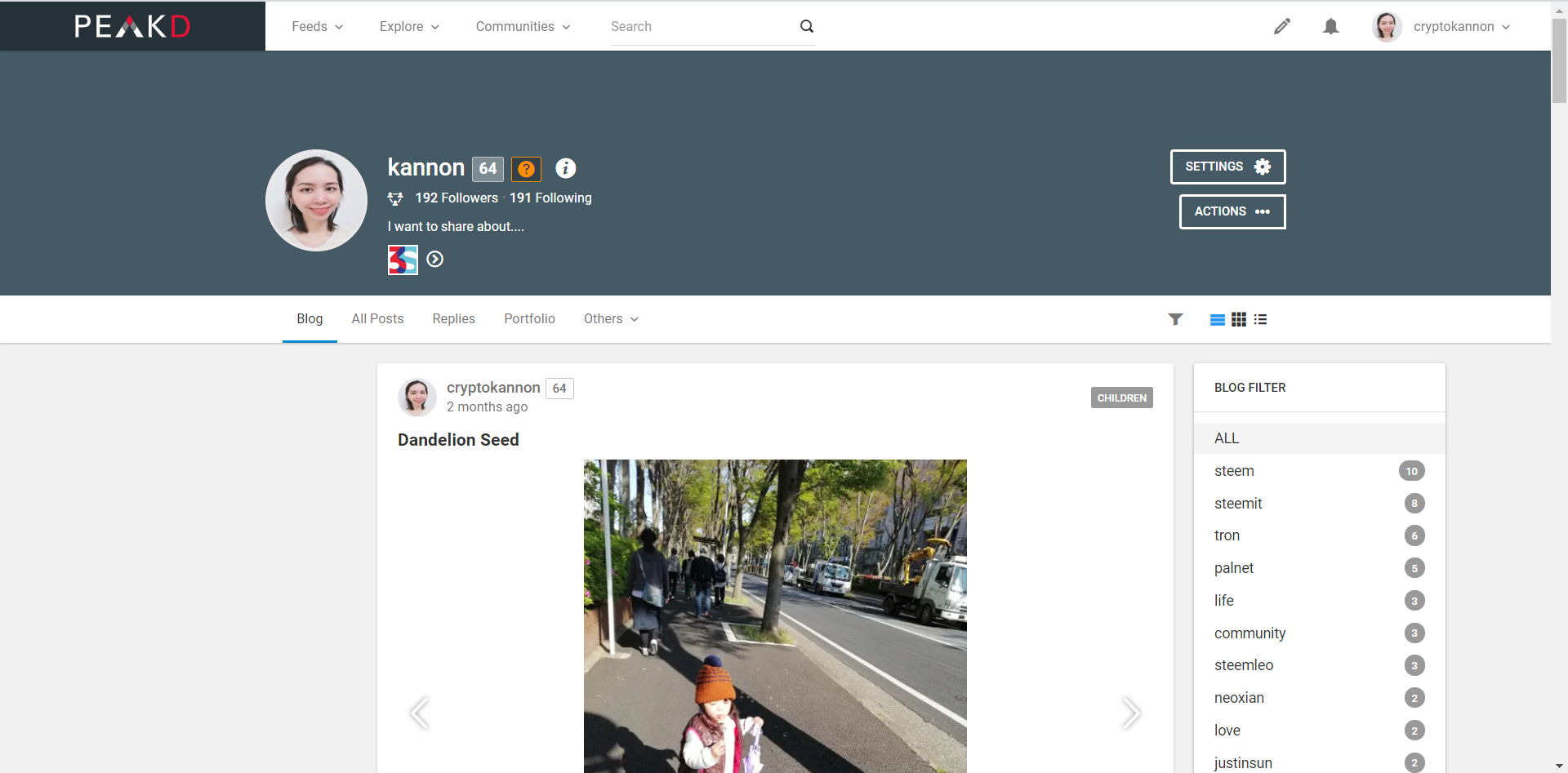Screen dimensions: 1568x773
Task: Select the ALL blog filter
Action: (x=1320, y=438)
